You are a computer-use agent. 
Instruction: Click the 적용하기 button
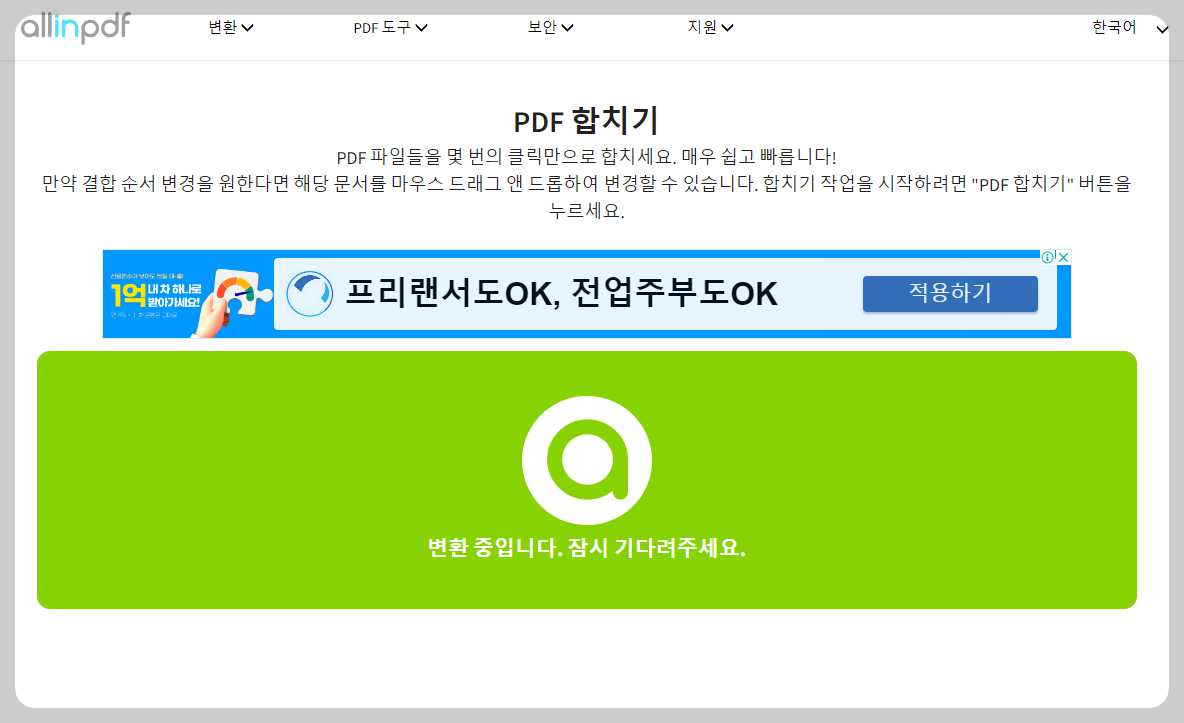point(949,293)
